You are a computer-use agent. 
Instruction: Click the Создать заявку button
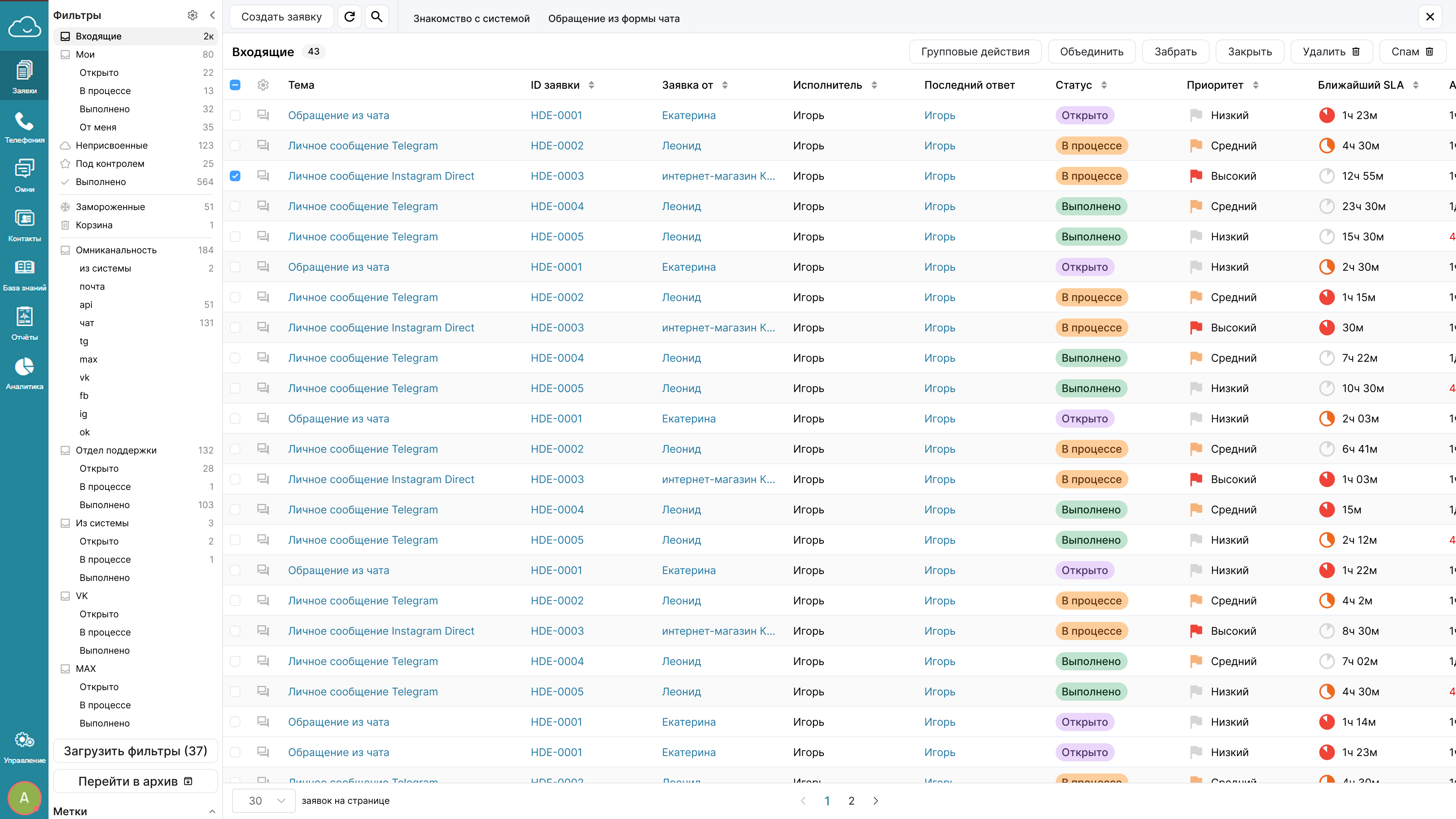[x=281, y=17]
